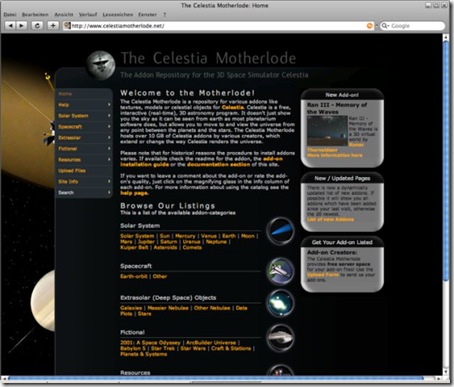Open the documentation section link
This screenshot has width=454, height=387.
[x=218, y=164]
